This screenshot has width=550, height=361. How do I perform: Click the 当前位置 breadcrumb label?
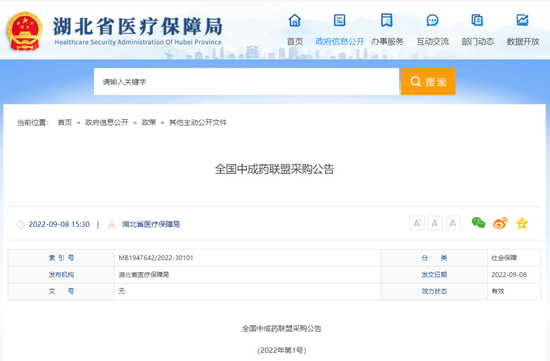pyautogui.click(x=33, y=122)
